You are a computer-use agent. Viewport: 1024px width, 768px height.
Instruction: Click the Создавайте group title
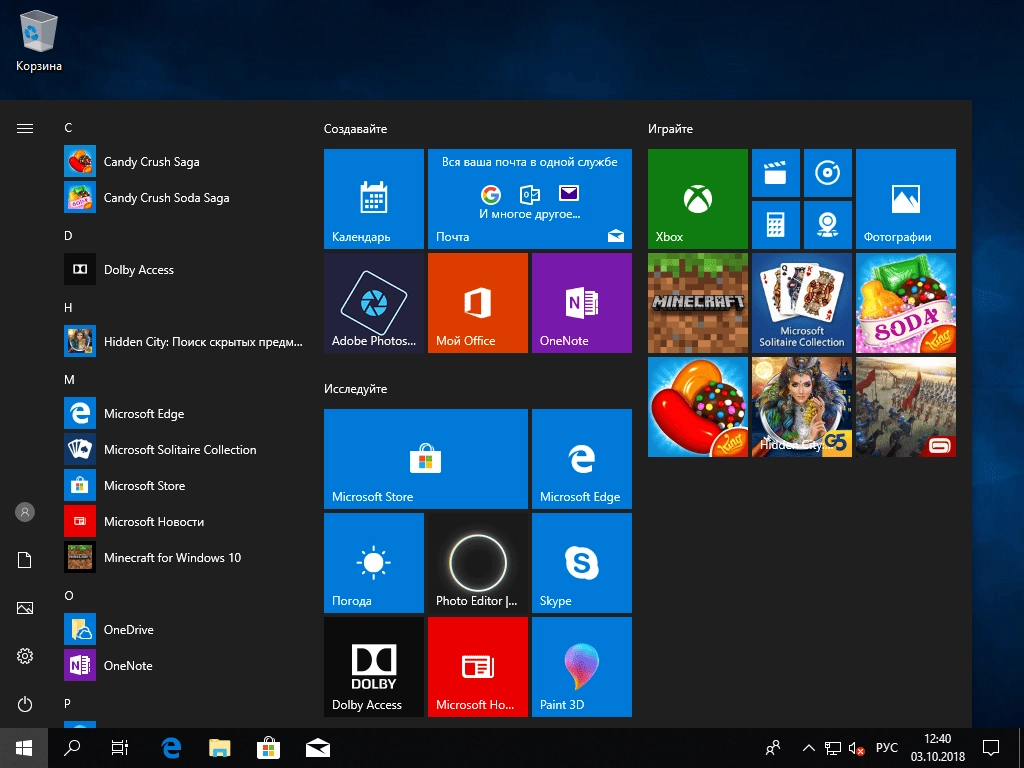355,129
